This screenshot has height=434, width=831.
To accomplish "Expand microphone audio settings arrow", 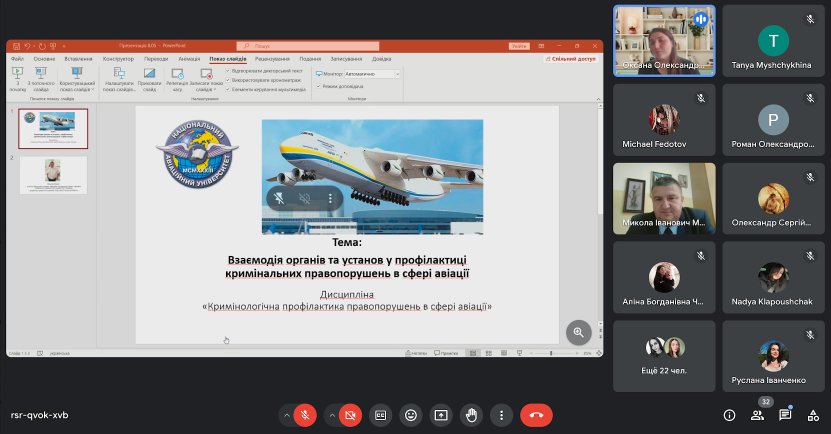I will (286, 414).
